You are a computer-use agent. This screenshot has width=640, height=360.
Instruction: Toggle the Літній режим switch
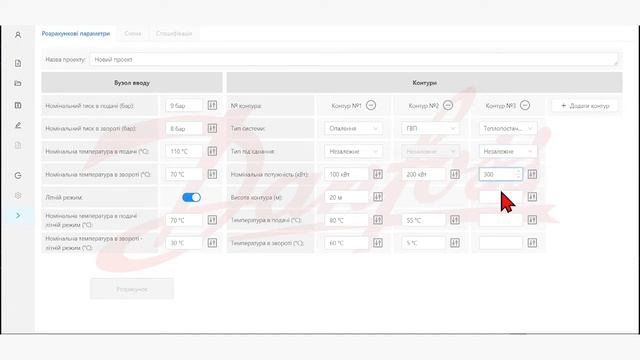tap(191, 197)
